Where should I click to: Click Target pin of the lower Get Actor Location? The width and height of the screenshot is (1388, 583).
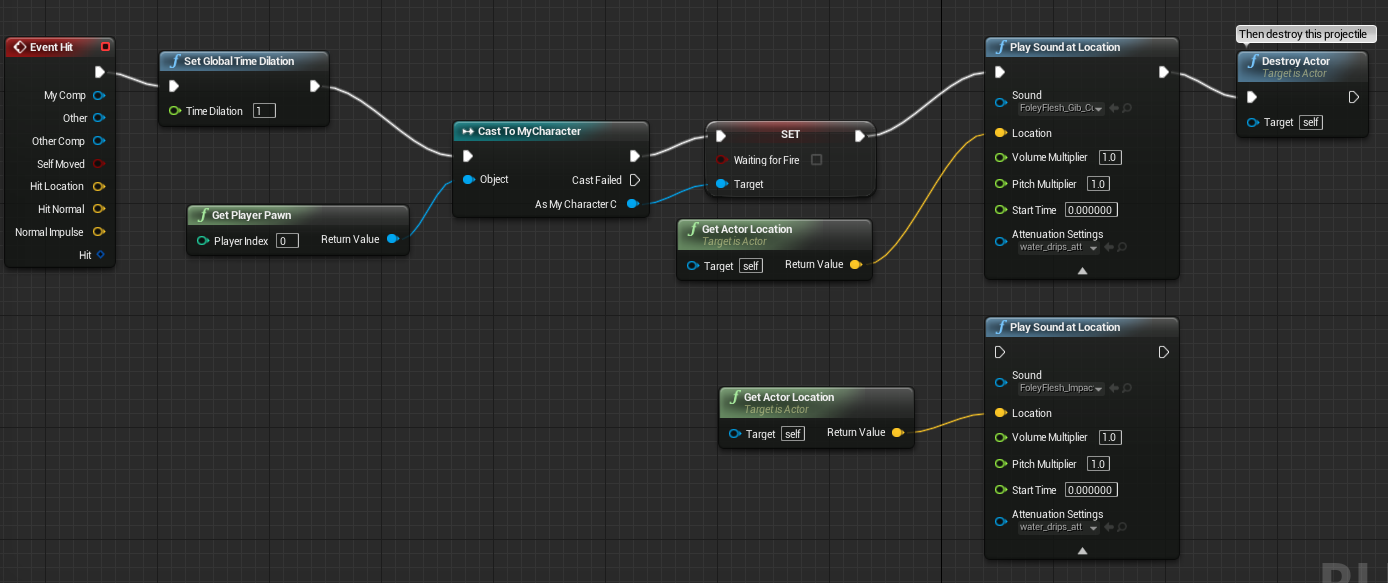coord(735,434)
